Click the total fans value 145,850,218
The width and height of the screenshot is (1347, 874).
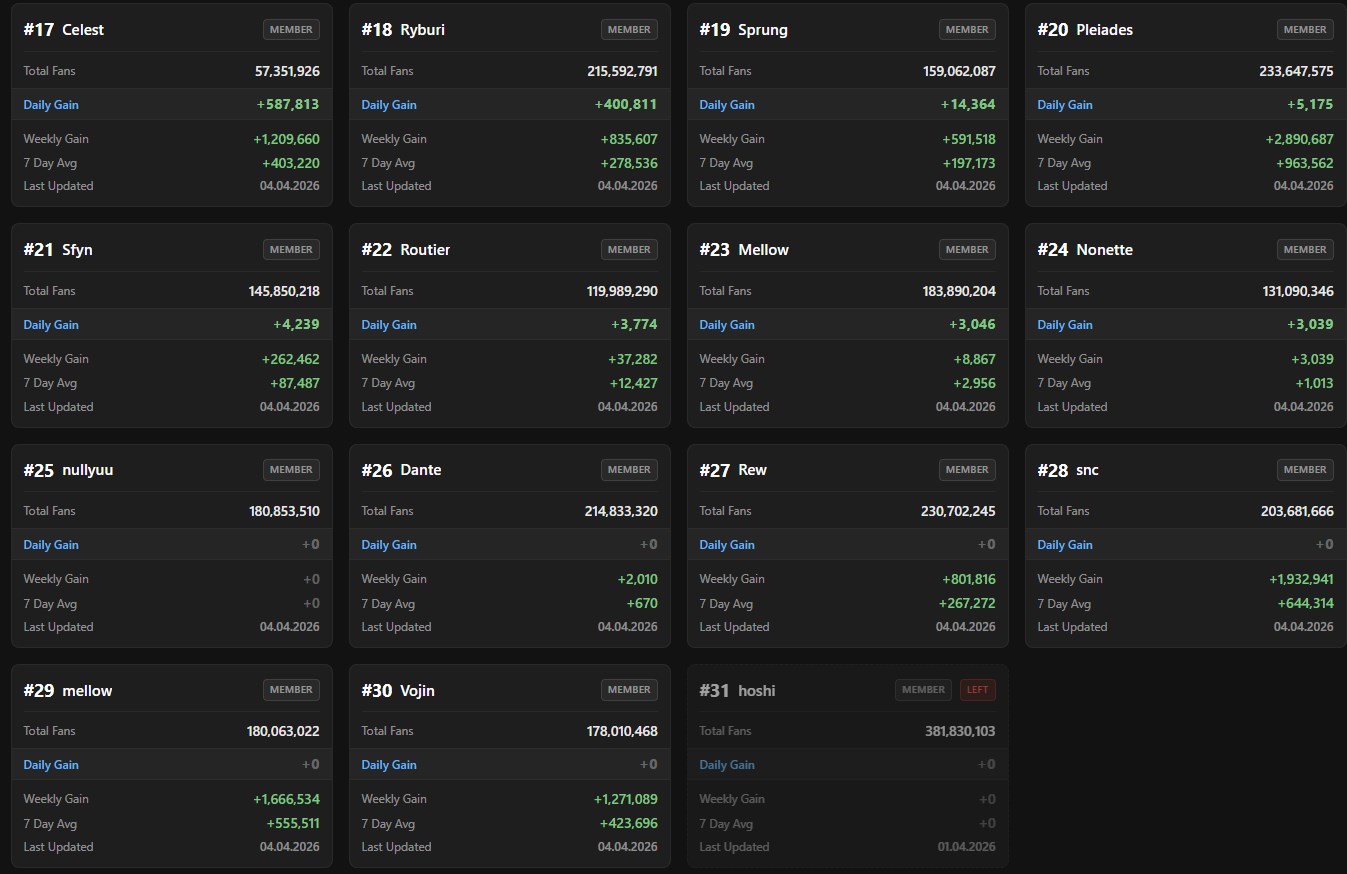pos(284,291)
